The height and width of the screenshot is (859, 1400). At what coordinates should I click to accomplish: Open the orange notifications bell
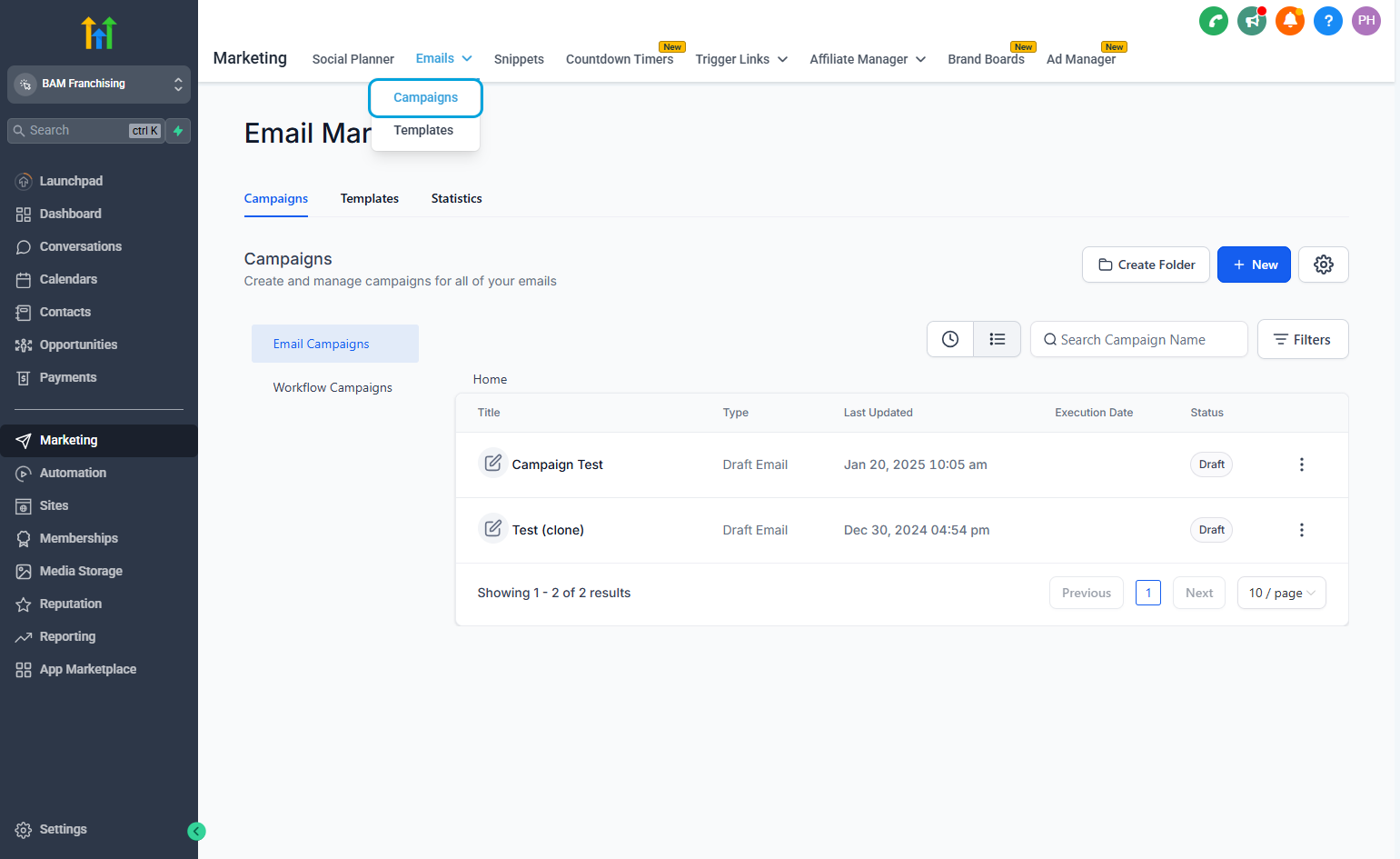click(x=1290, y=21)
